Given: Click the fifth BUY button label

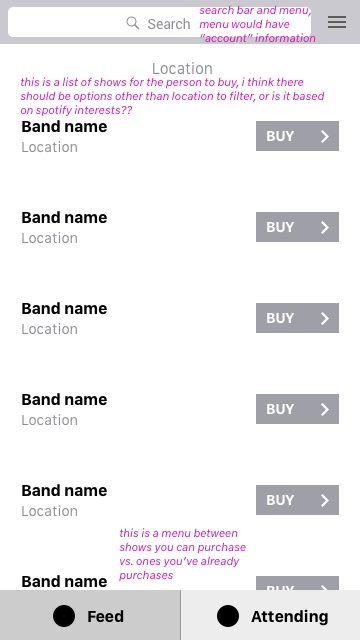Looking at the screenshot, I should click(x=280, y=500).
